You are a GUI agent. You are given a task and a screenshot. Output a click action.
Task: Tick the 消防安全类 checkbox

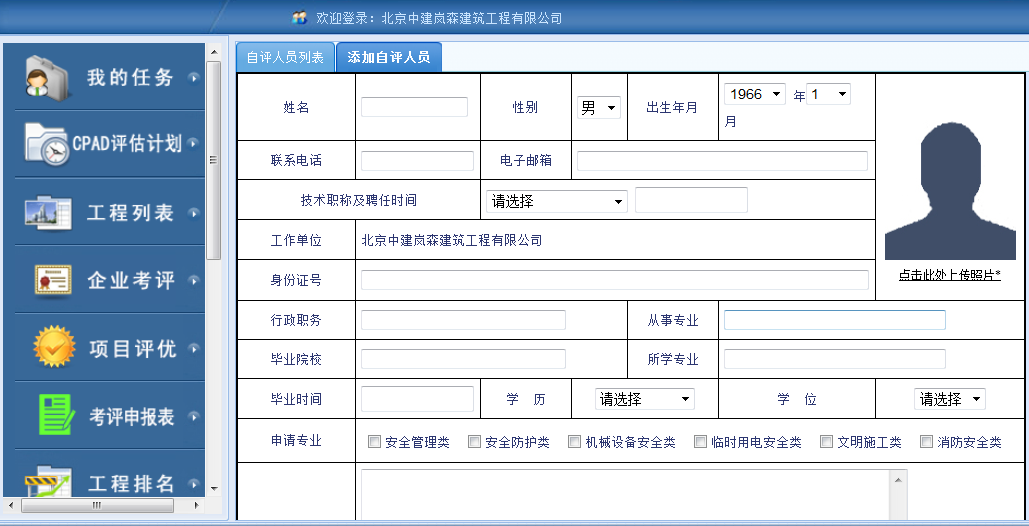click(927, 441)
